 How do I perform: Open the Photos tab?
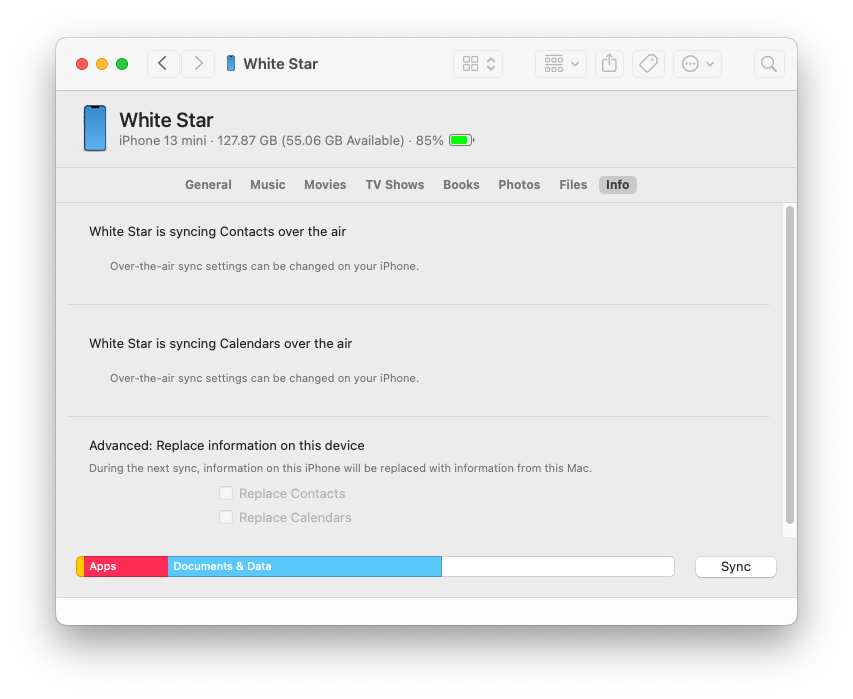[x=519, y=185]
